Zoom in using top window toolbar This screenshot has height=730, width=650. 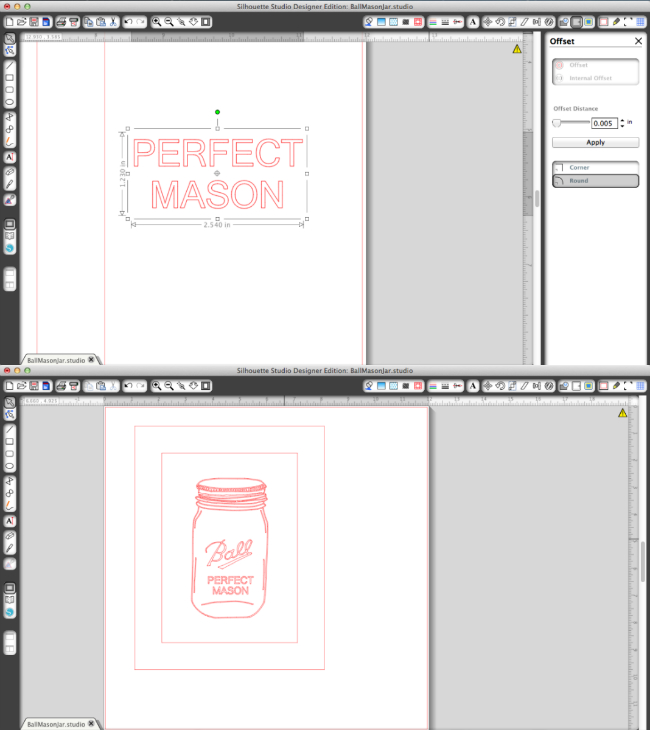click(157, 22)
